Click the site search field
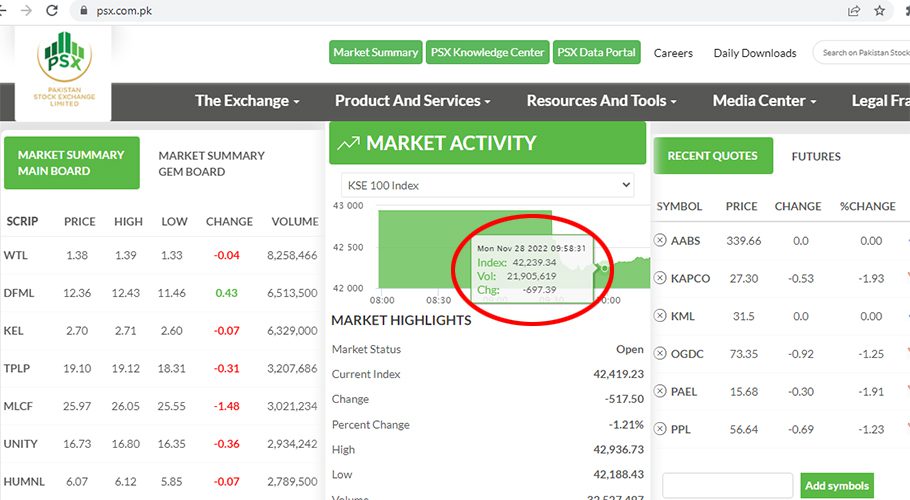Image resolution: width=910 pixels, height=500 pixels. click(862, 52)
